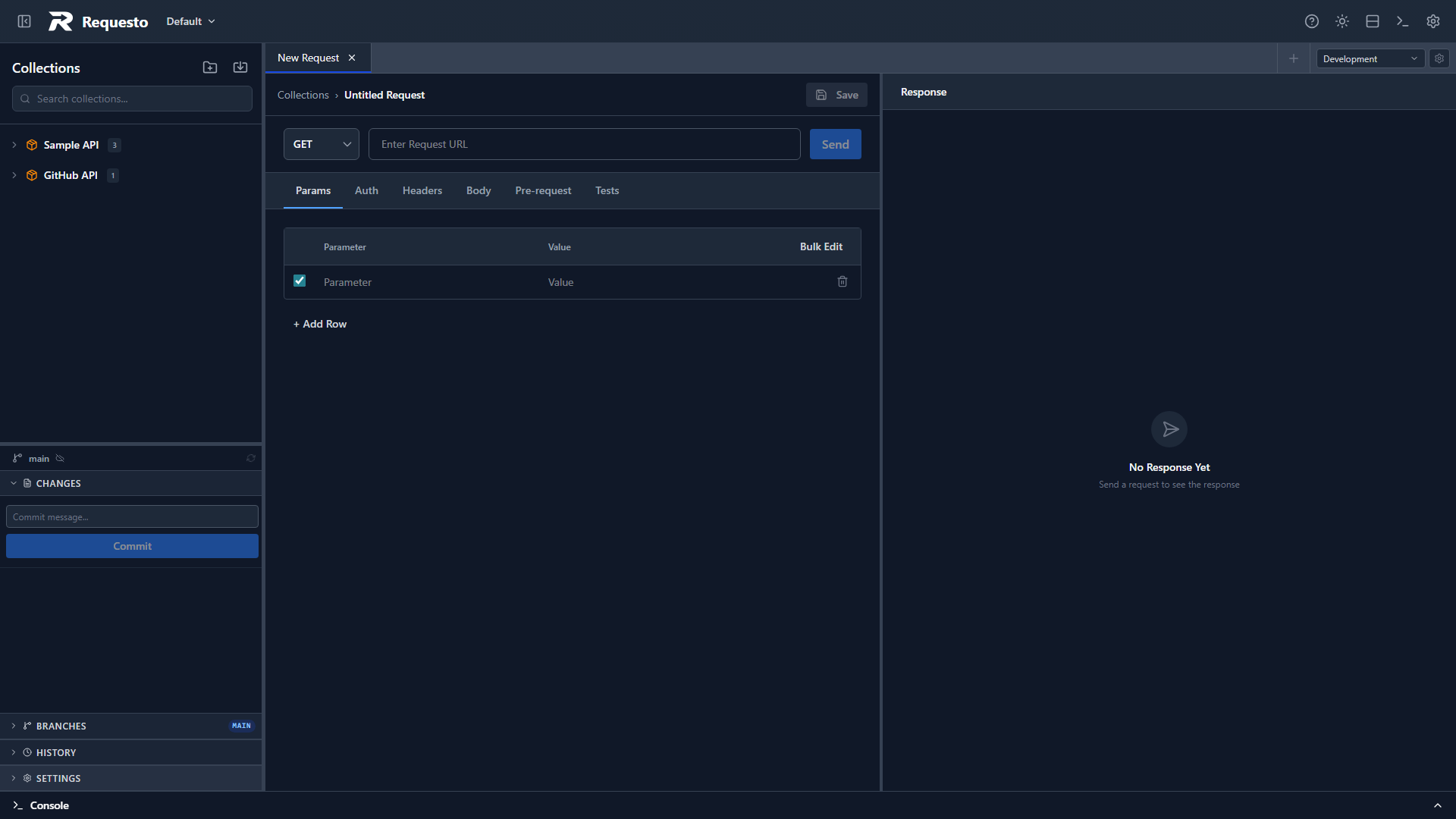
Task: Expand the Sample API collection
Action: coord(14,145)
